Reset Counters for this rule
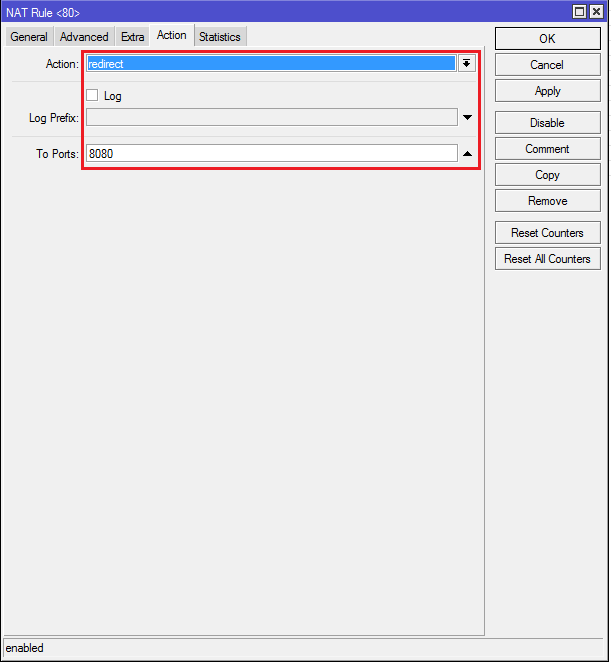Viewport: 611px width, 664px height. (x=547, y=233)
